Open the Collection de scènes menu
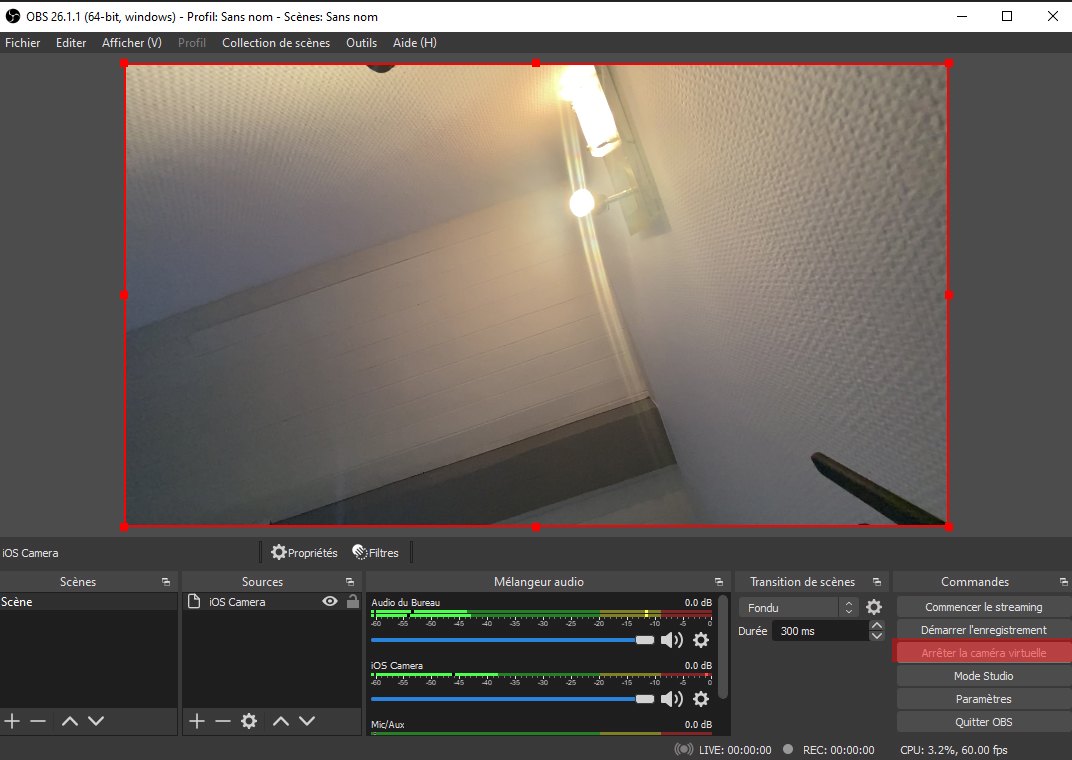 point(276,42)
